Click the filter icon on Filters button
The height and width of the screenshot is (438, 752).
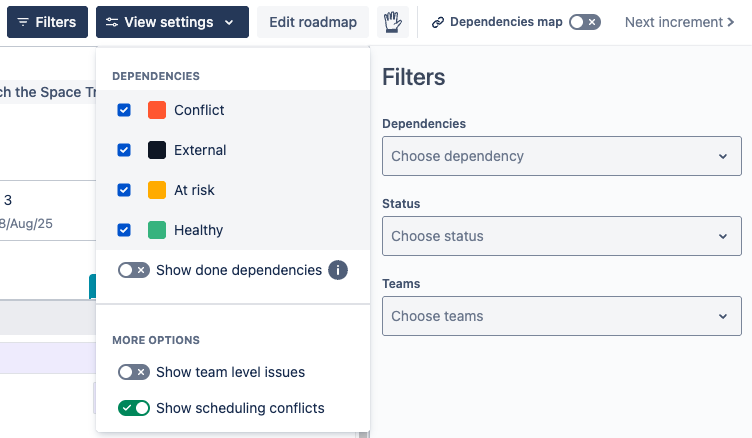click(x=23, y=22)
